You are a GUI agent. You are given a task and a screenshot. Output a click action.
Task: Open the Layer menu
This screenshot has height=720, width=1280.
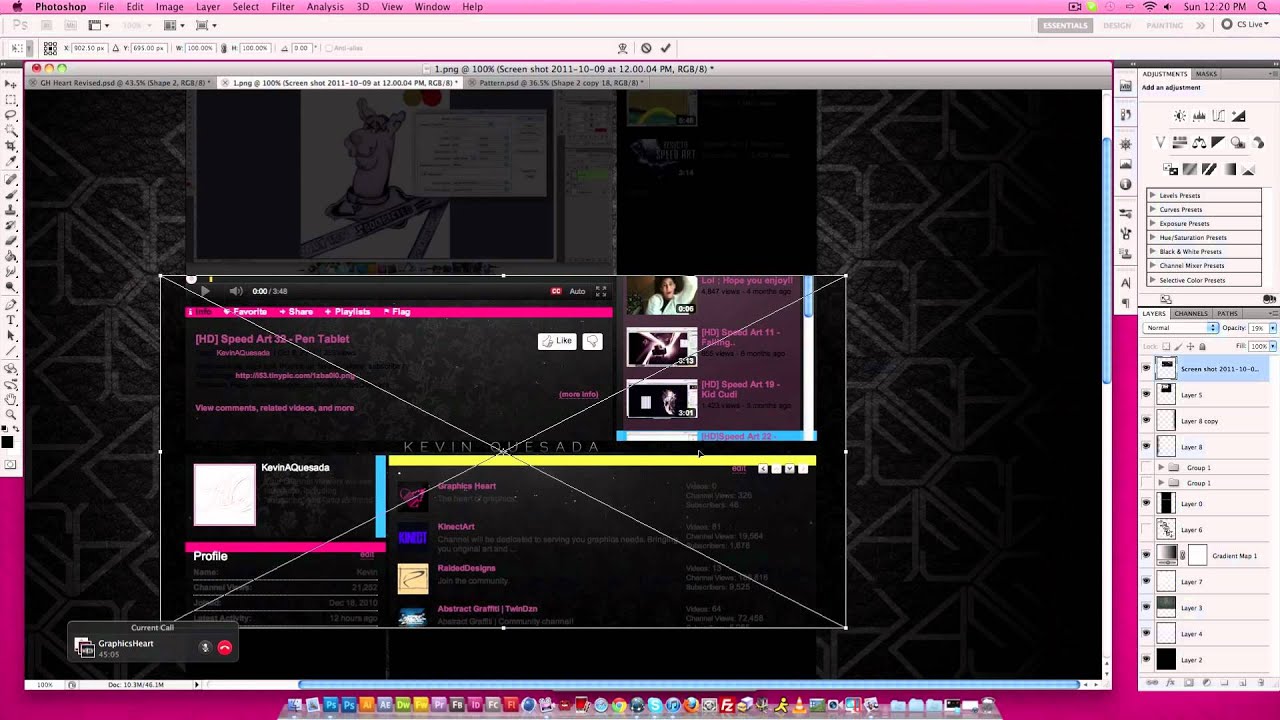pos(208,7)
